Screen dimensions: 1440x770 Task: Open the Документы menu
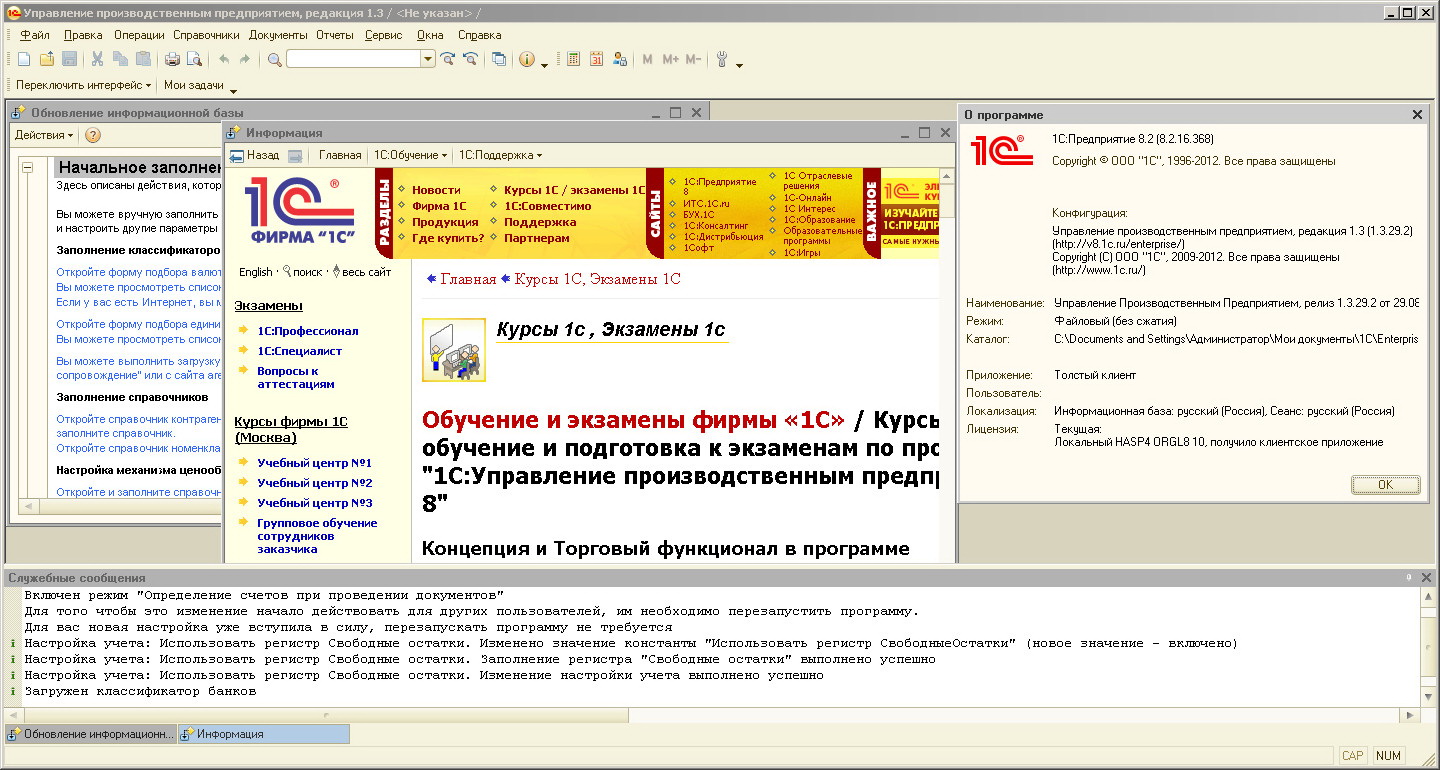pyautogui.click(x=278, y=35)
